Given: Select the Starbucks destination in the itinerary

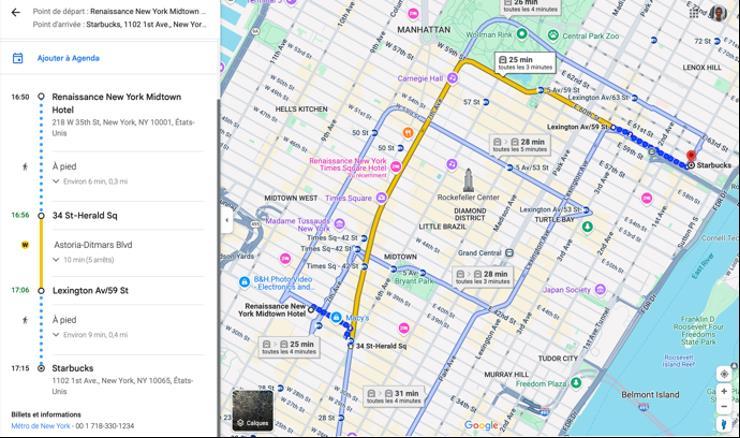Looking at the screenshot, I should [x=73, y=368].
